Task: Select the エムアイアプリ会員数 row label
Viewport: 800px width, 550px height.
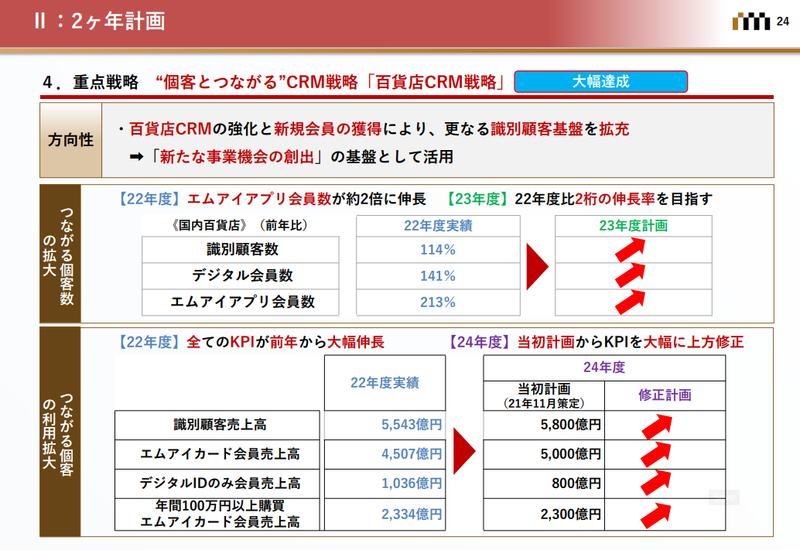Action: 242,302
